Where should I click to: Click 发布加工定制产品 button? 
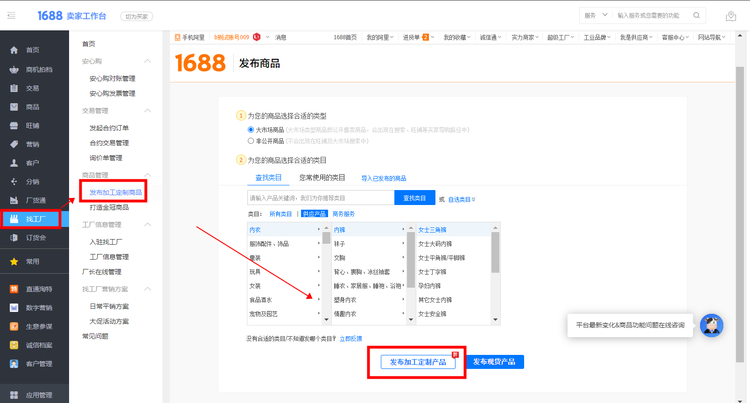click(418, 362)
